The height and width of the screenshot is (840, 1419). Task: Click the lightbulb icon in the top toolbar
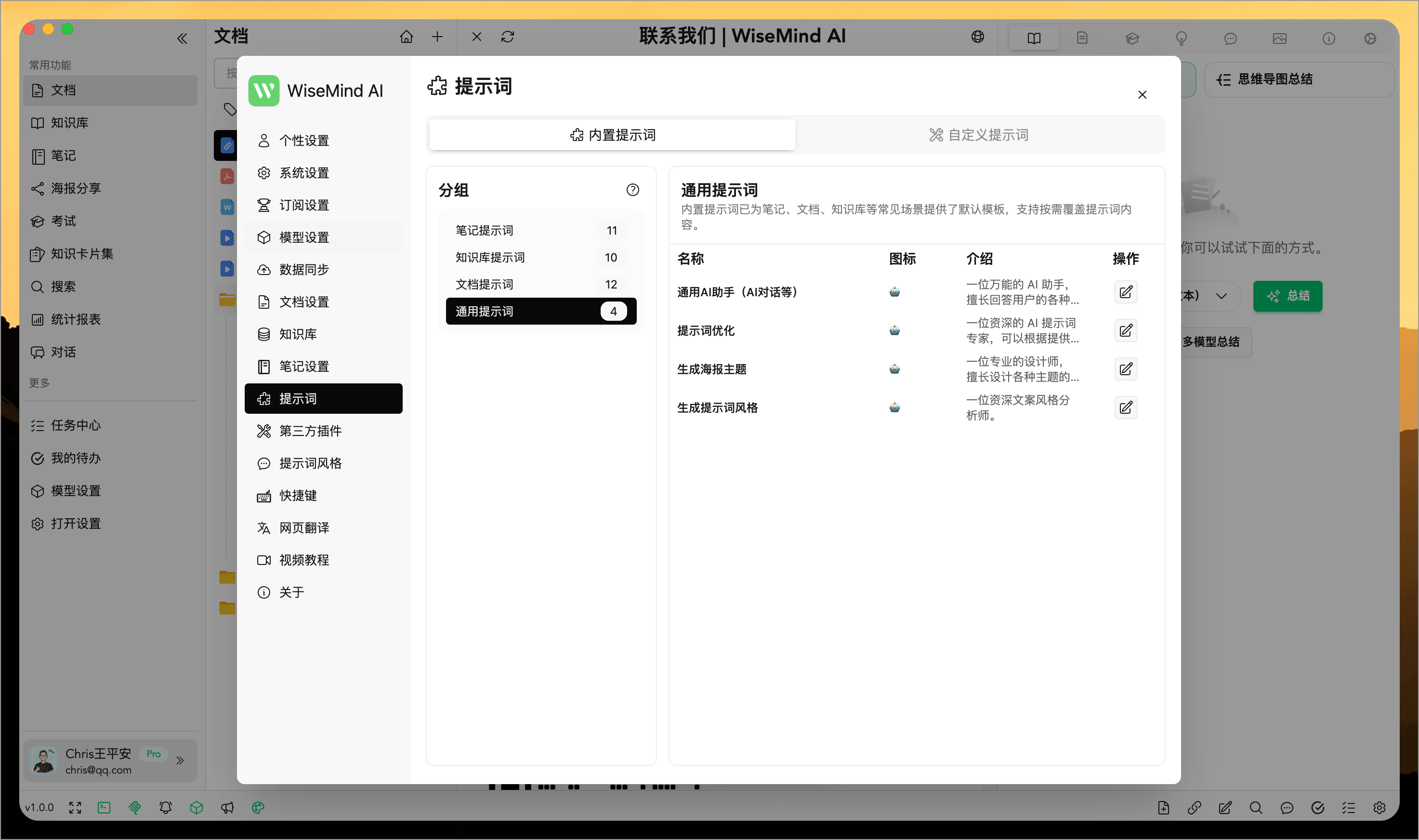[1181, 38]
